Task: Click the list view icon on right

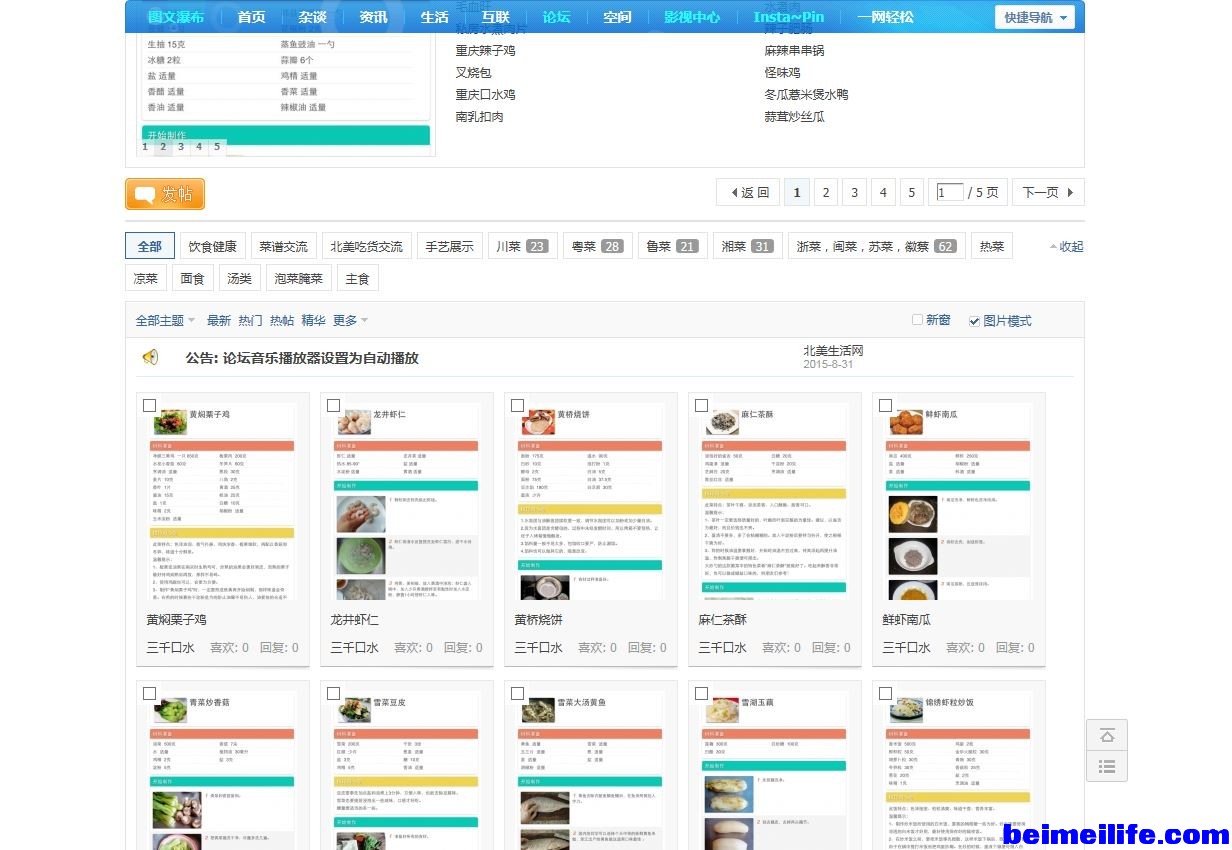Action: click(1107, 766)
